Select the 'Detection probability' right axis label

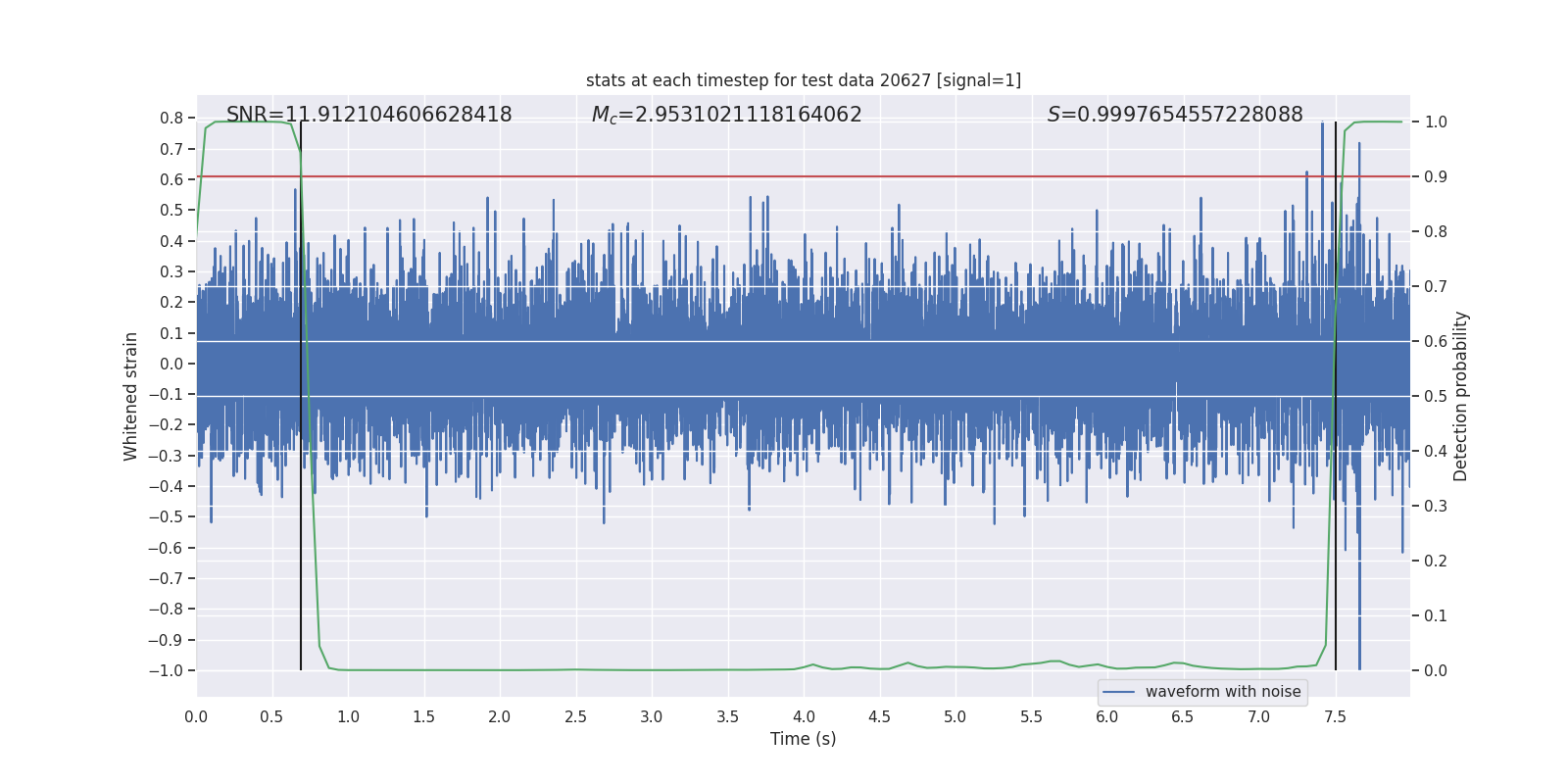1460,396
